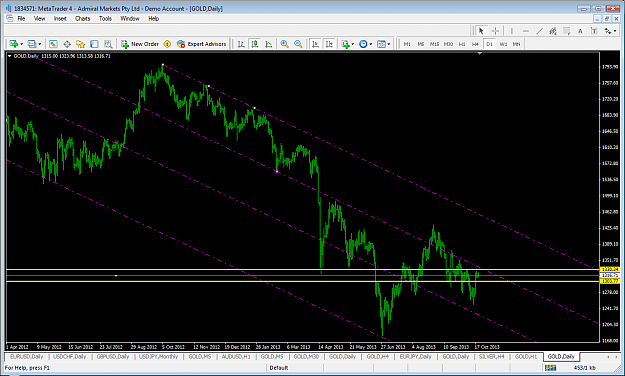This screenshot has height=376, width=625.
Task: Click the Zoom Out magnifier
Action: tap(298, 44)
